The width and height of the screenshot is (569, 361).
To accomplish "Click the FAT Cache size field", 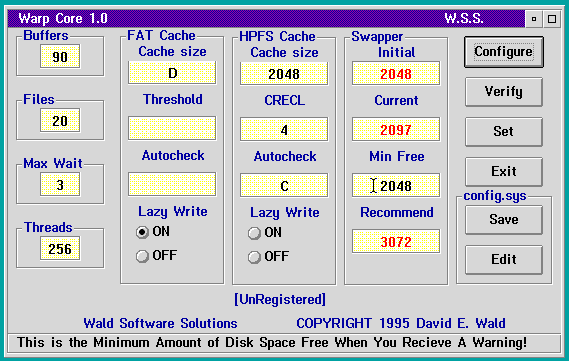I will click(x=172, y=73).
